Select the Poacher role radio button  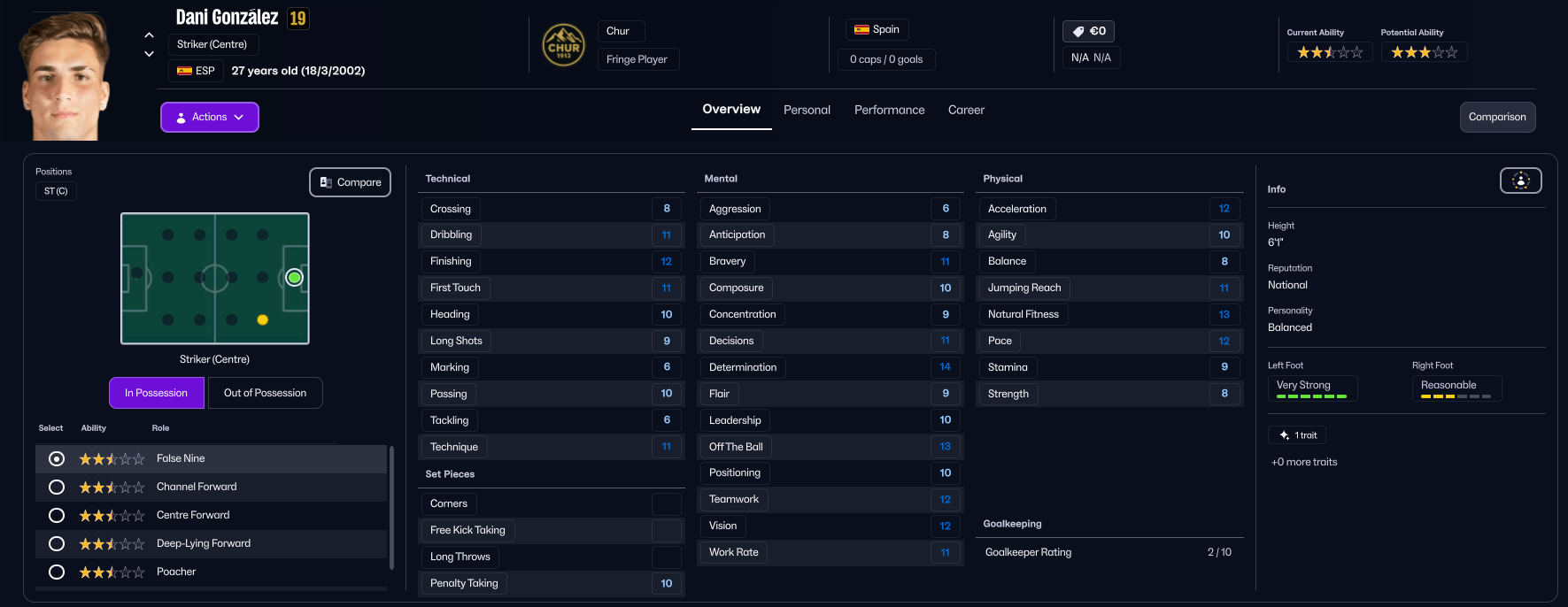point(57,572)
